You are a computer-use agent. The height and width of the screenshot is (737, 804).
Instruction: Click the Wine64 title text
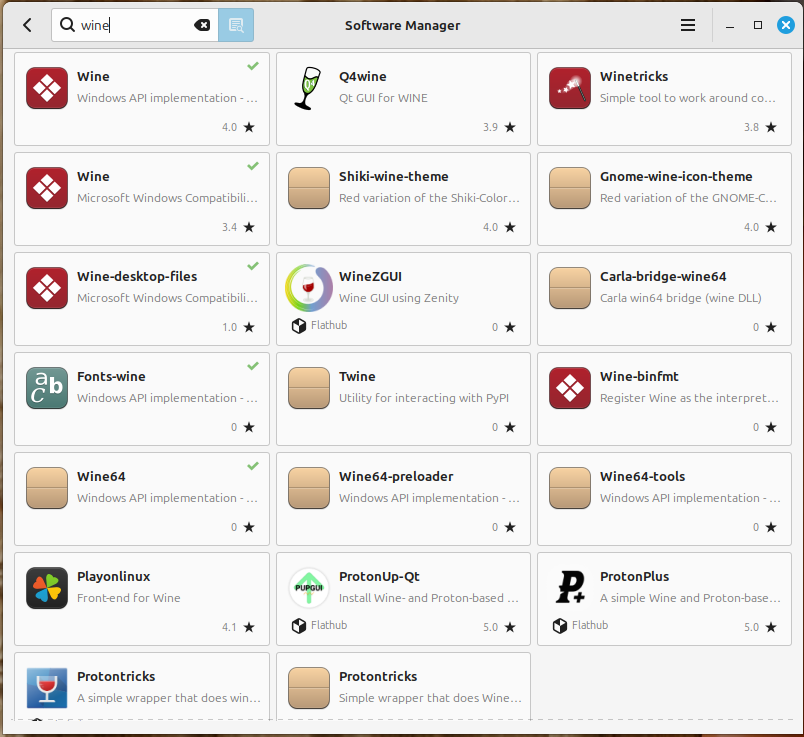point(101,476)
